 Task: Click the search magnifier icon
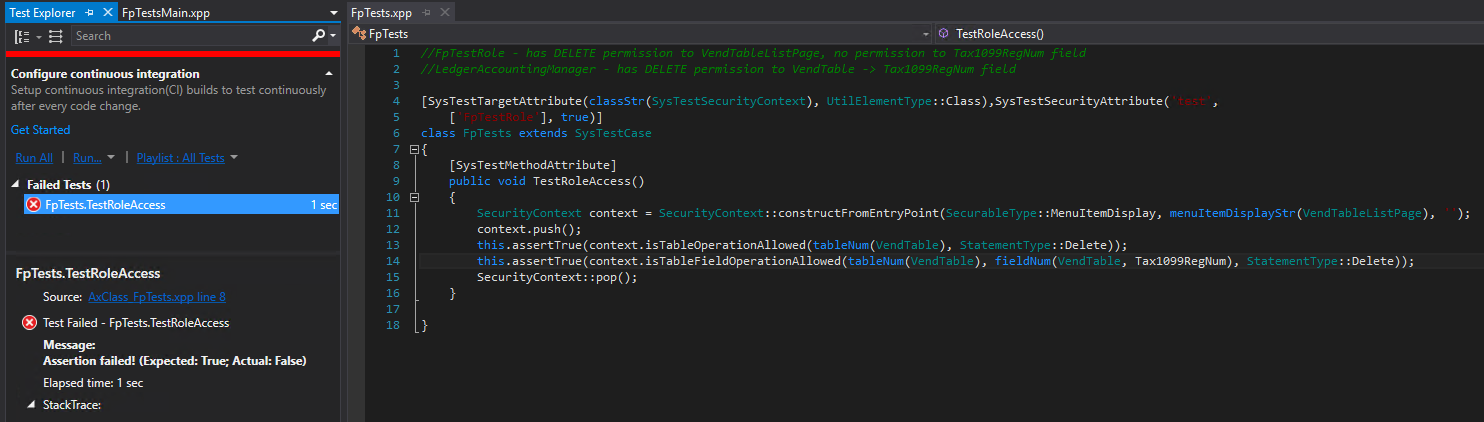click(x=319, y=35)
